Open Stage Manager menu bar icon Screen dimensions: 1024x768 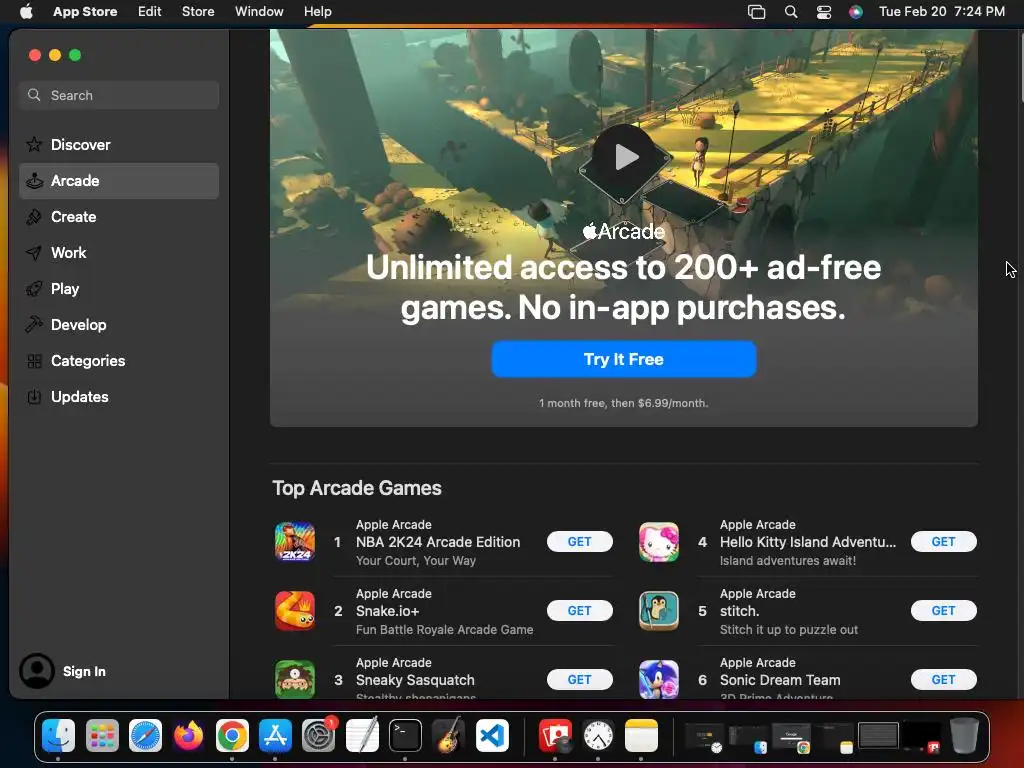(756, 11)
